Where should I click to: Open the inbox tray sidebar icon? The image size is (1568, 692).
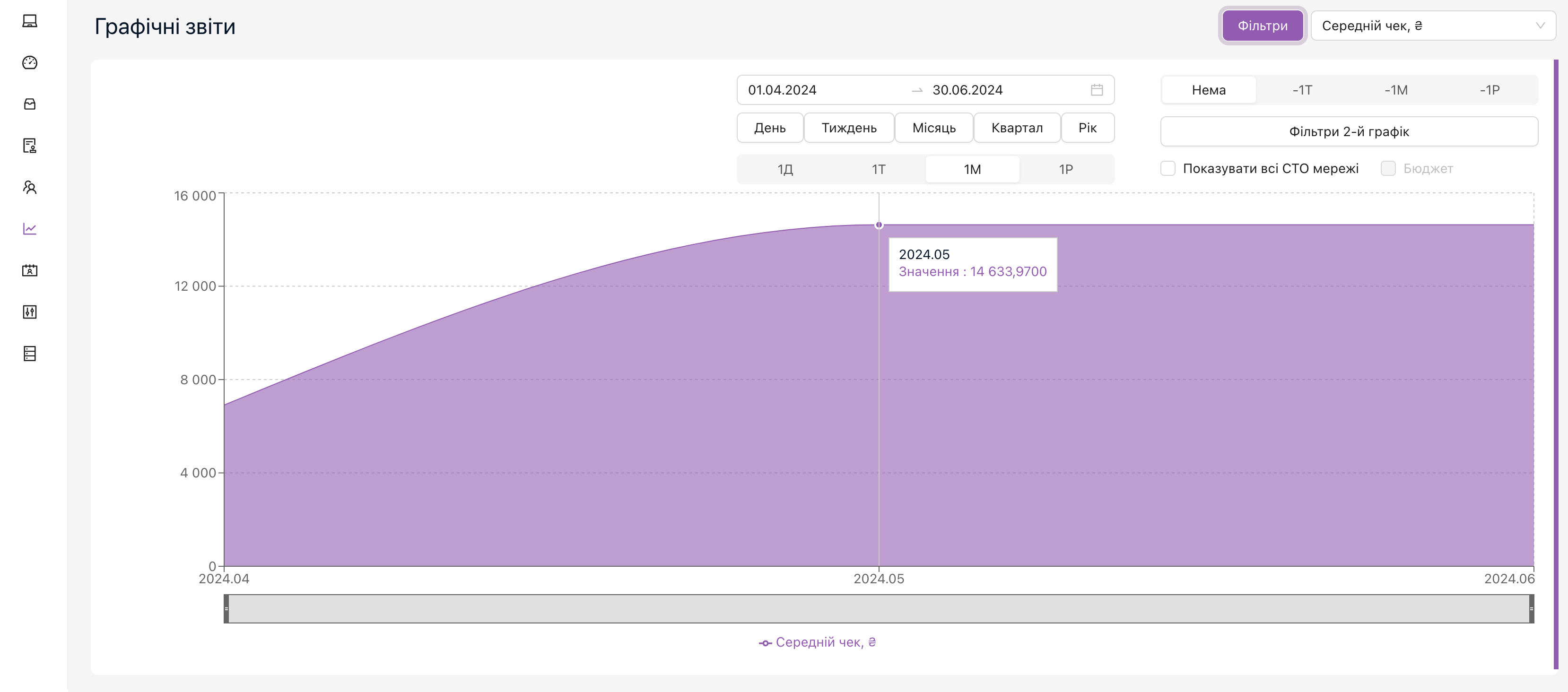click(x=29, y=104)
